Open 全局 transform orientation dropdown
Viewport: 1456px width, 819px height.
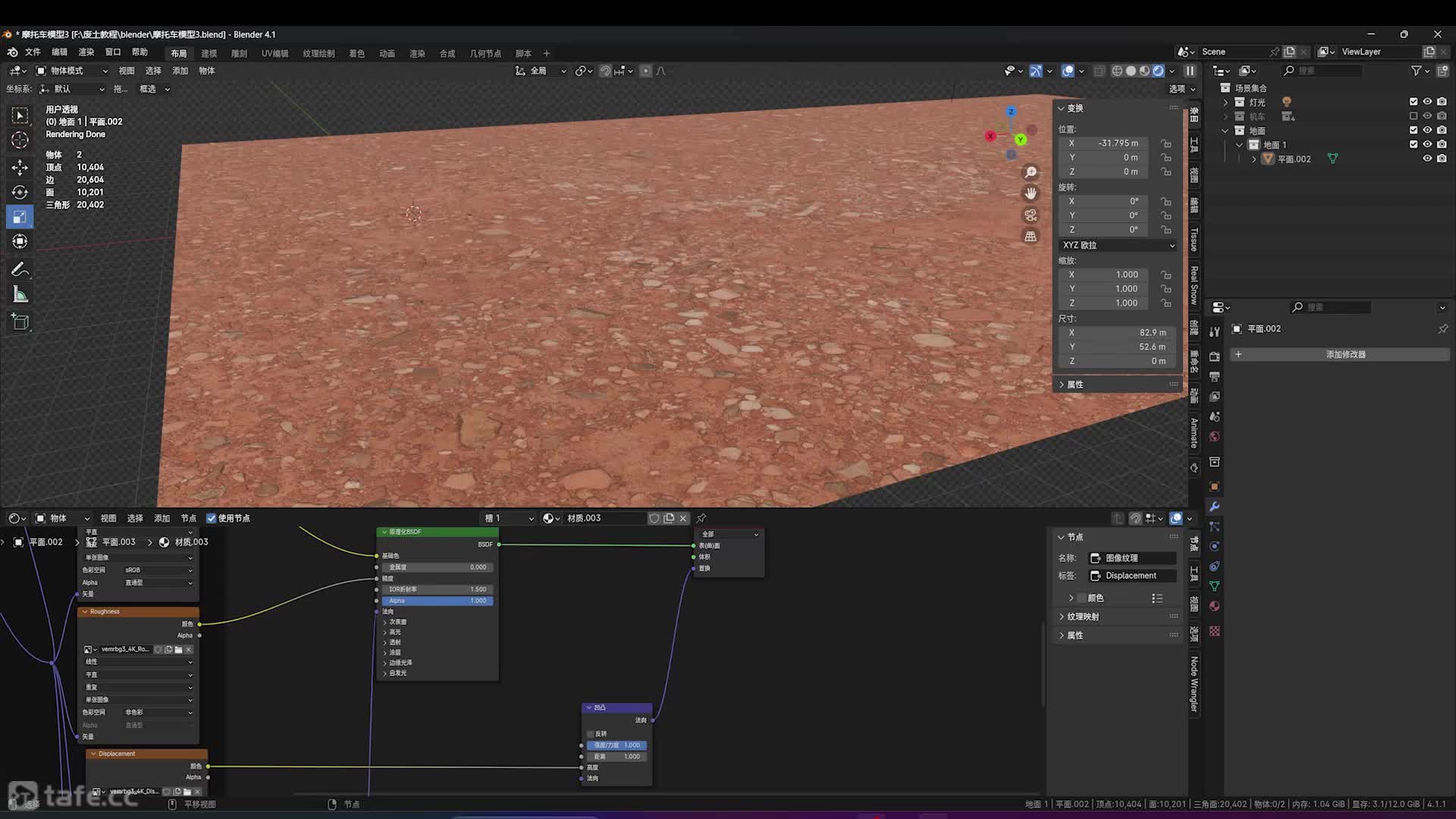pyautogui.click(x=541, y=71)
